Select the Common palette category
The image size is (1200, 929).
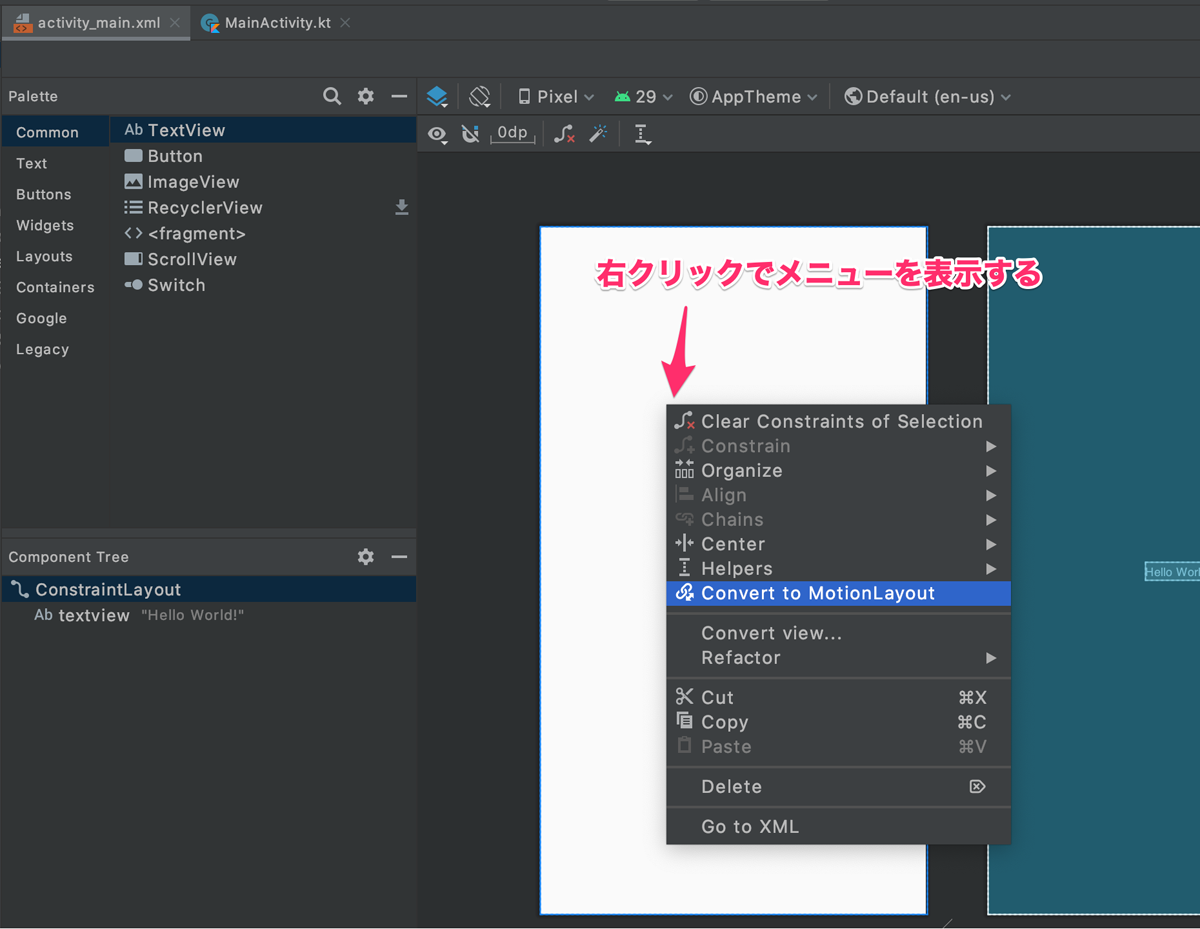click(55, 132)
